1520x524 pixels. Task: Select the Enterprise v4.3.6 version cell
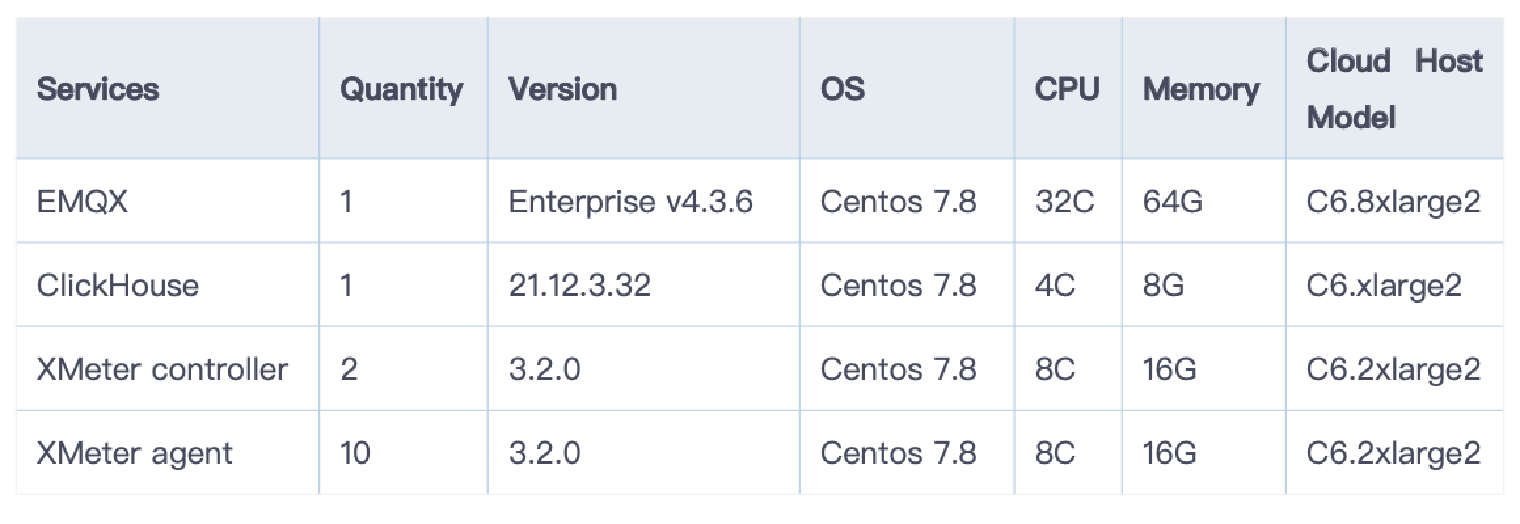pos(631,202)
